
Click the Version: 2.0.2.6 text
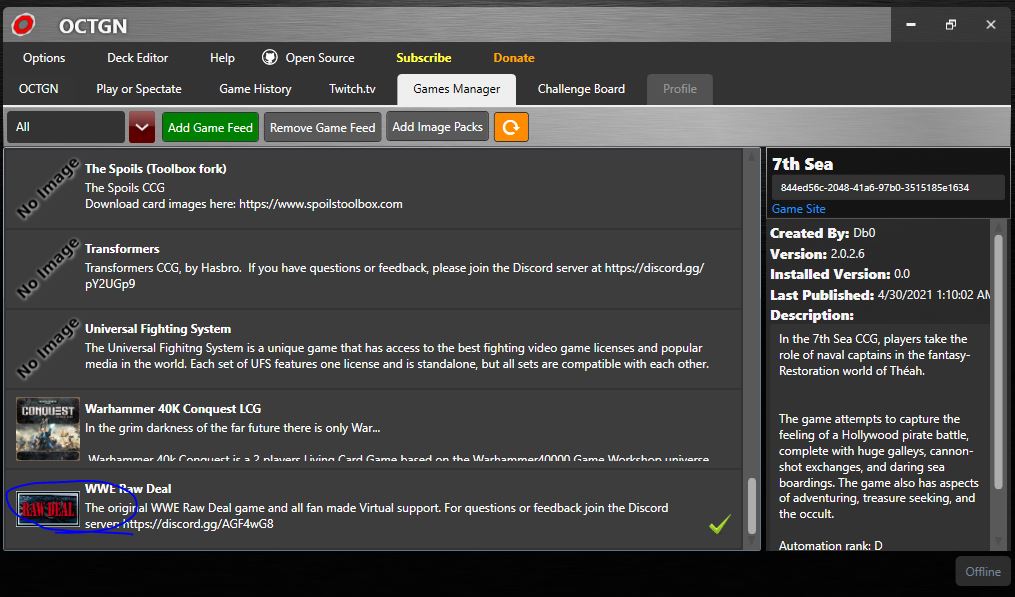tap(817, 254)
